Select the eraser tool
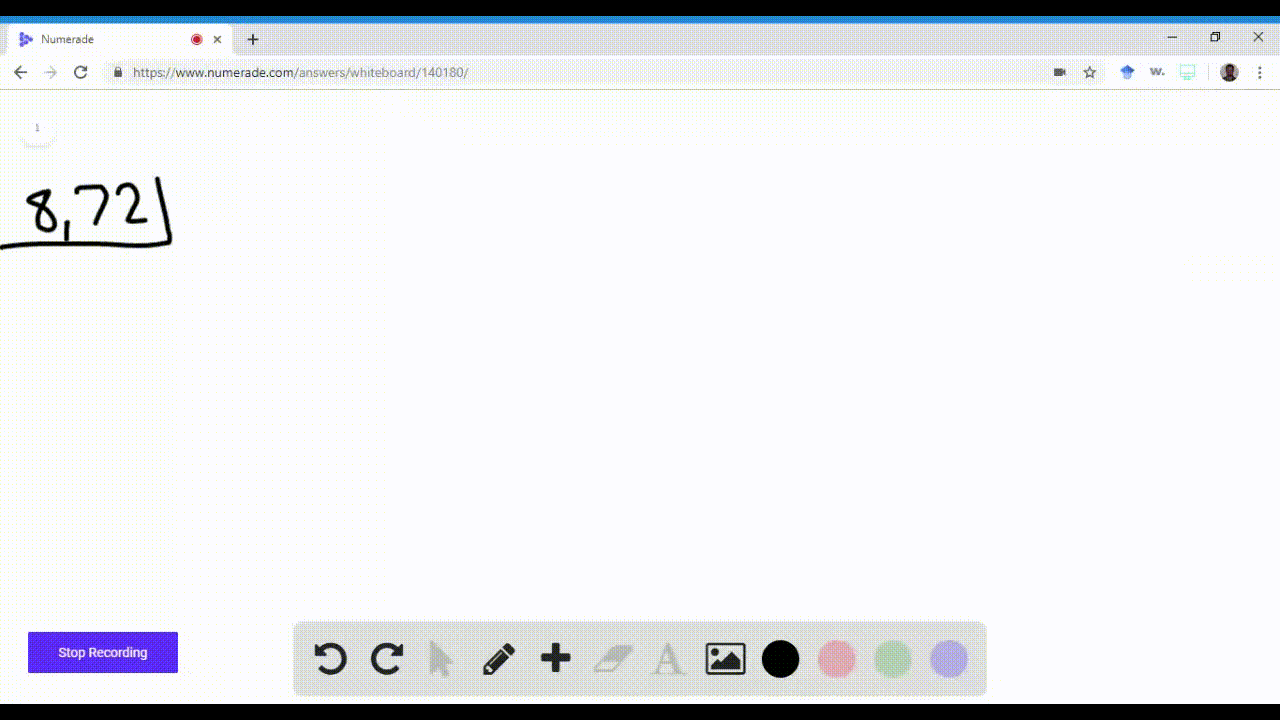The width and height of the screenshot is (1280, 720). [613, 659]
